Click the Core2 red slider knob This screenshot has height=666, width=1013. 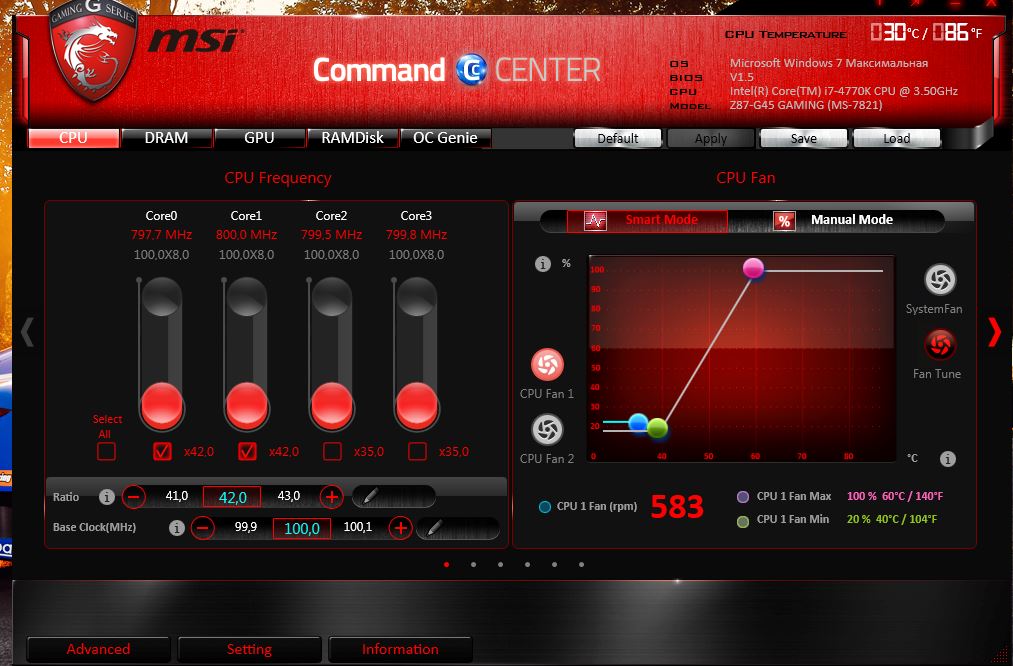click(332, 405)
